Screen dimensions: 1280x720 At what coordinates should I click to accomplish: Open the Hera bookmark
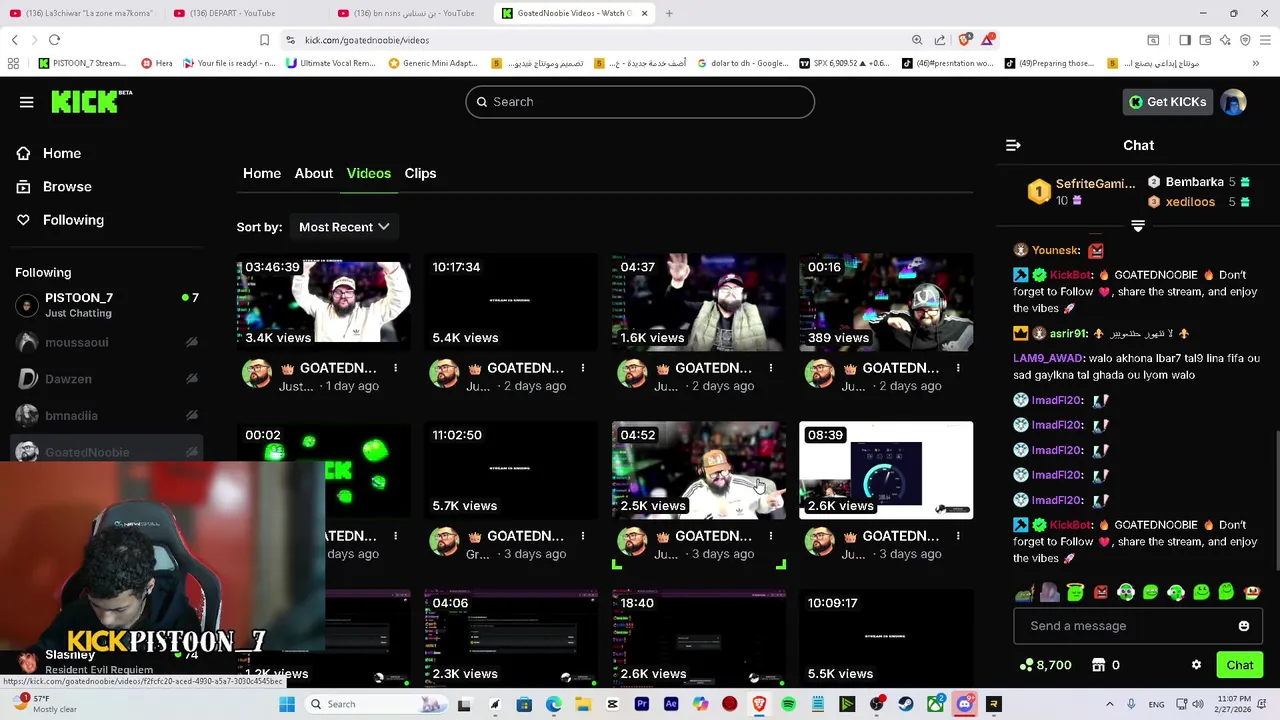tap(157, 63)
